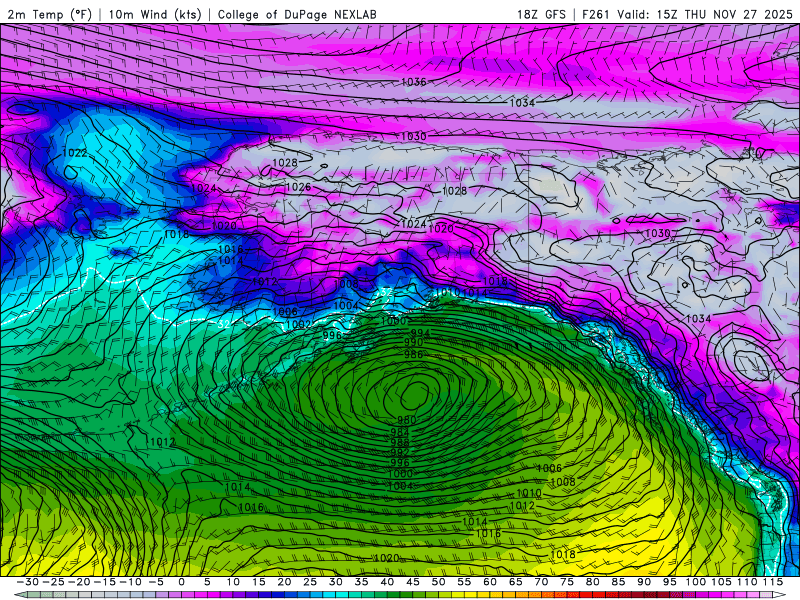This screenshot has width=800, height=600.
Task: Click the '10m Wind (kts)' header label
Action: [155, 14]
